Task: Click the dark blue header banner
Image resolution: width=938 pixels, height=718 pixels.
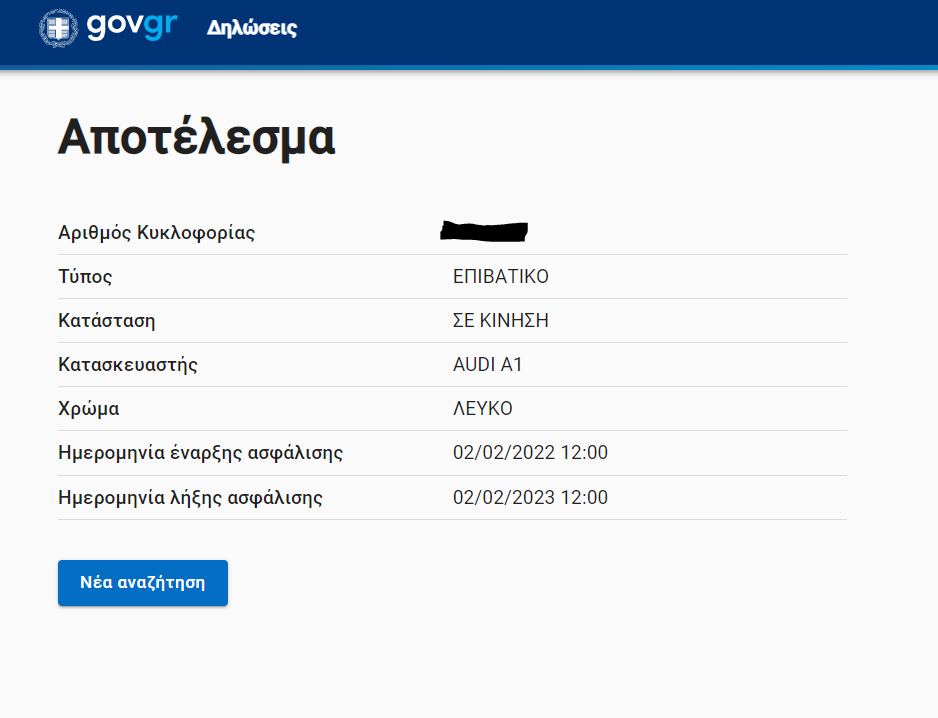Action: pyautogui.click(x=620, y=30)
